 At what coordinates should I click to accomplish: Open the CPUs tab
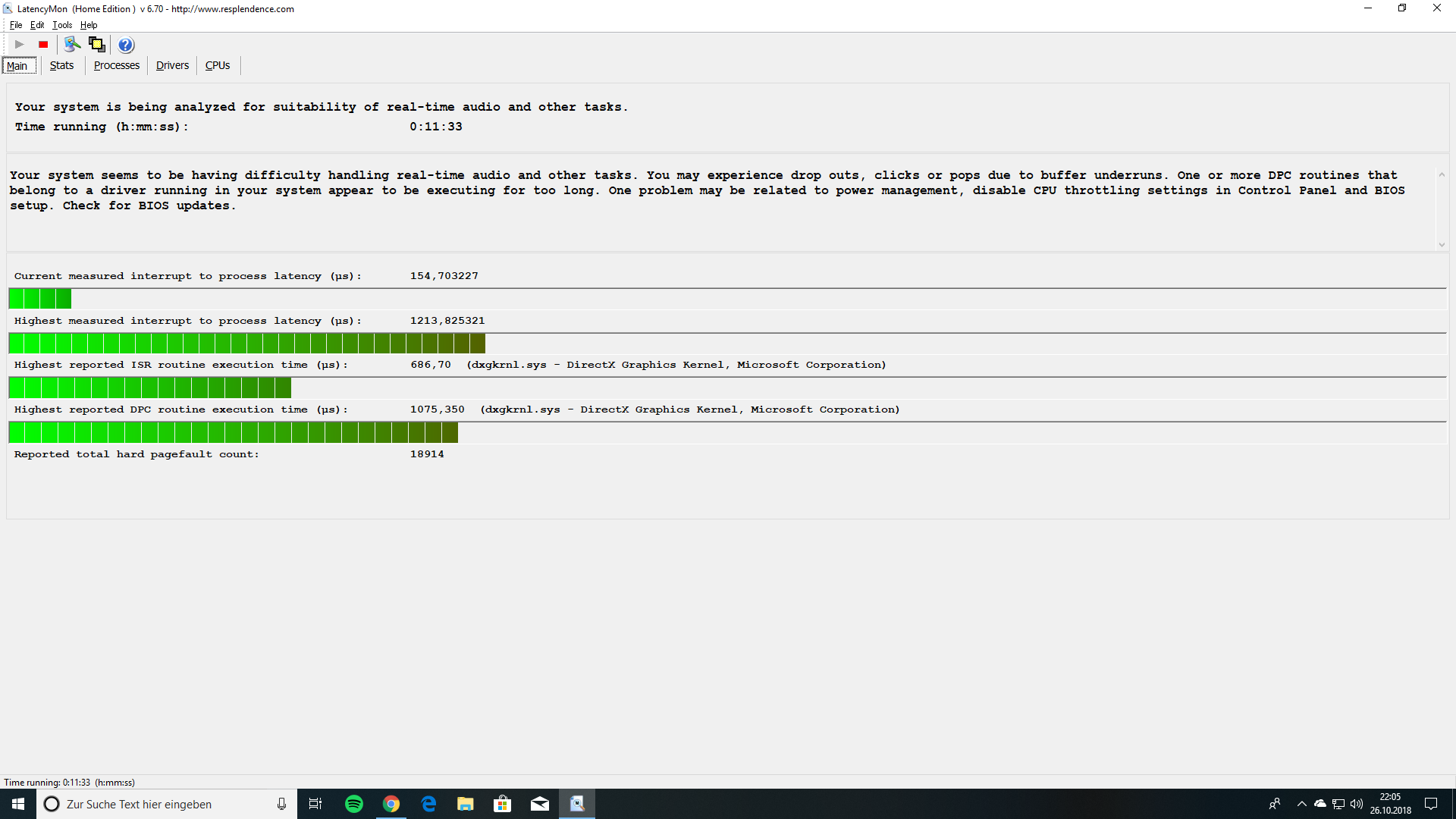click(218, 65)
